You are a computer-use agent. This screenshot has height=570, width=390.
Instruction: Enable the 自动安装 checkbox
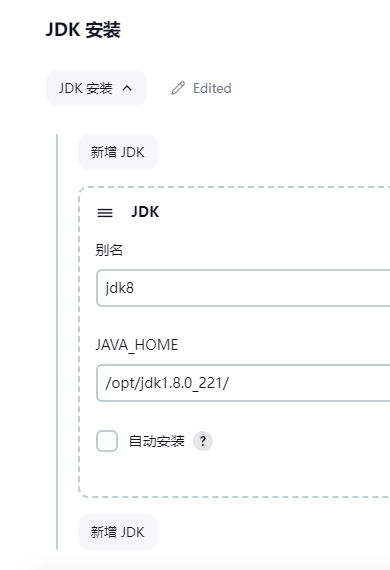[107, 441]
